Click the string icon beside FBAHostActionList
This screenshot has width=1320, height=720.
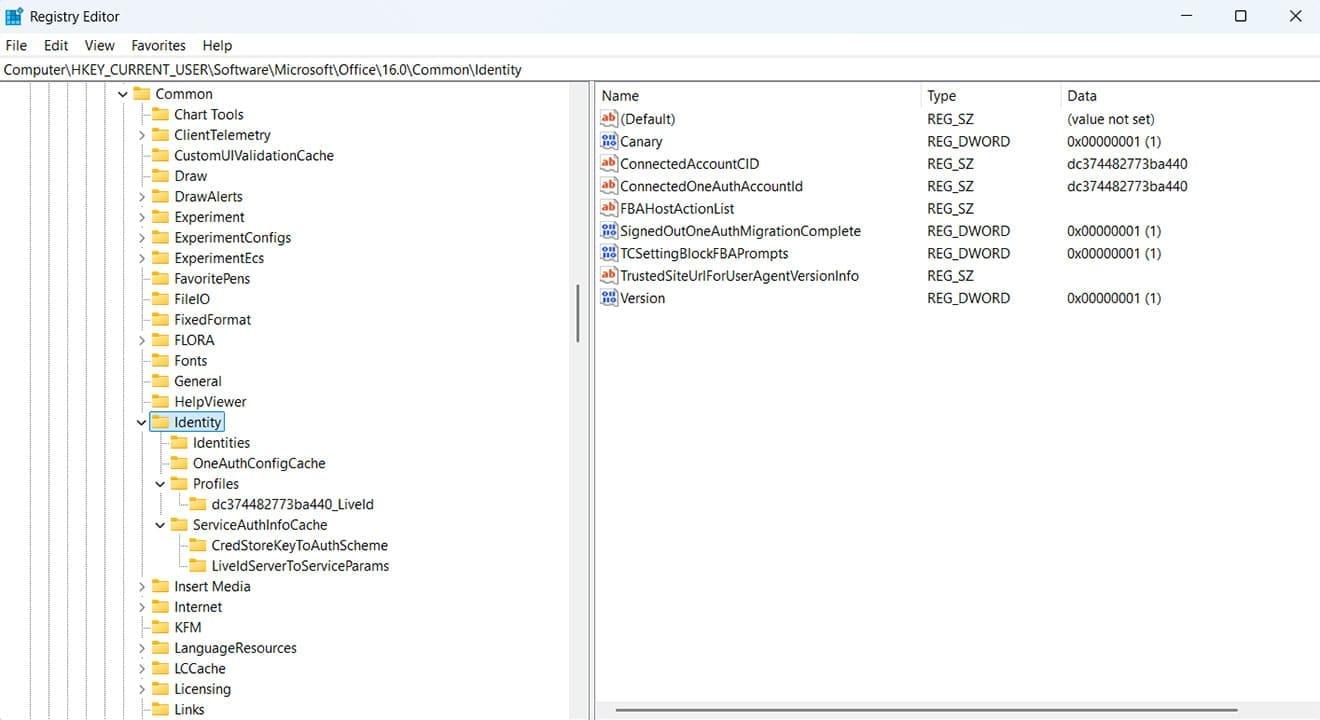[x=608, y=208]
